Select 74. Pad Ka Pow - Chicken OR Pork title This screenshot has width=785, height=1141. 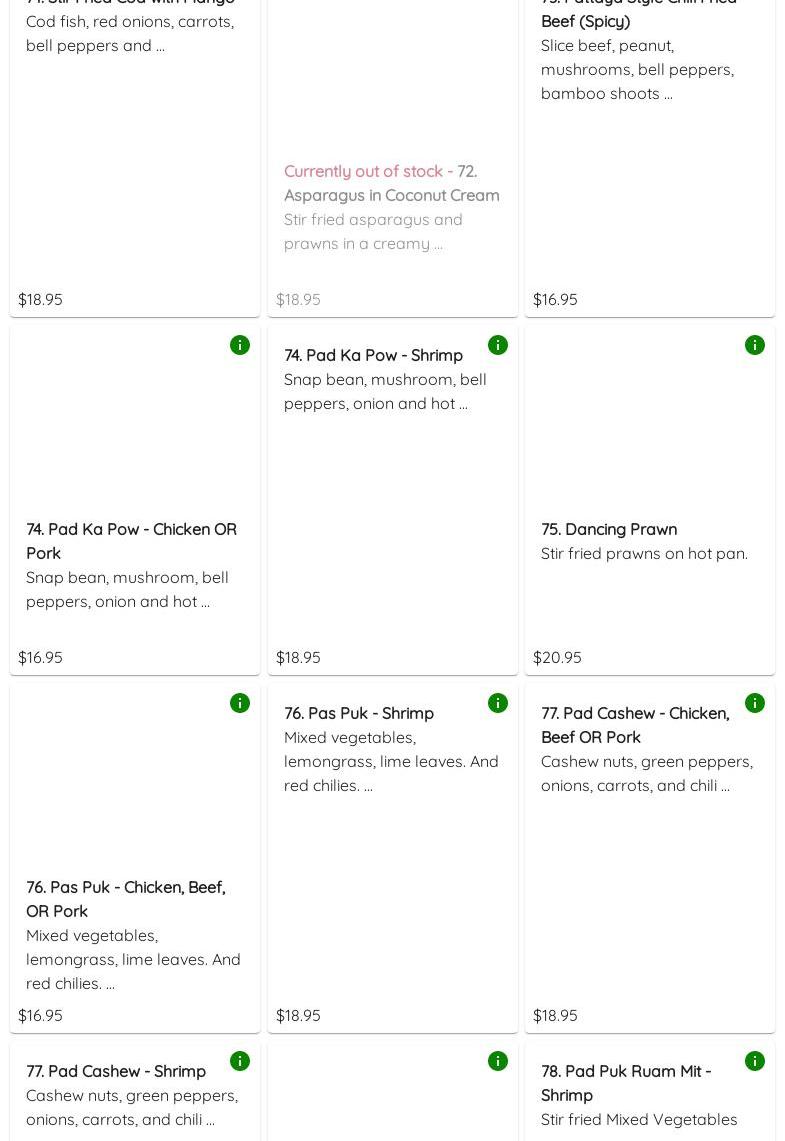click(131, 541)
